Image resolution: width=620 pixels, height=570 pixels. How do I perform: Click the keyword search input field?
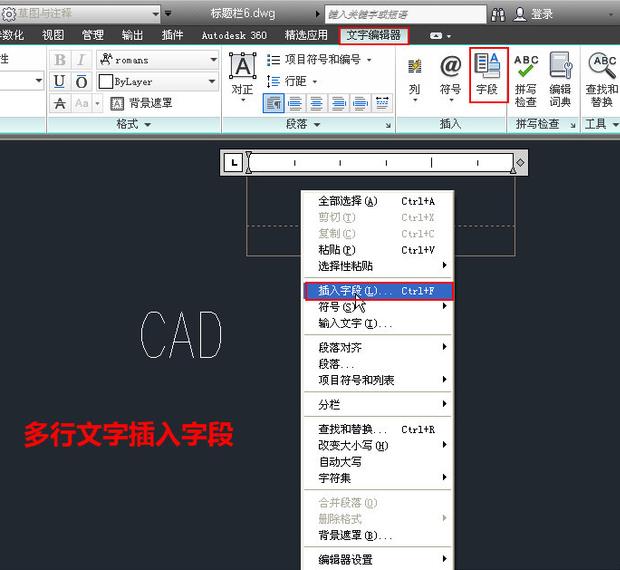point(406,15)
